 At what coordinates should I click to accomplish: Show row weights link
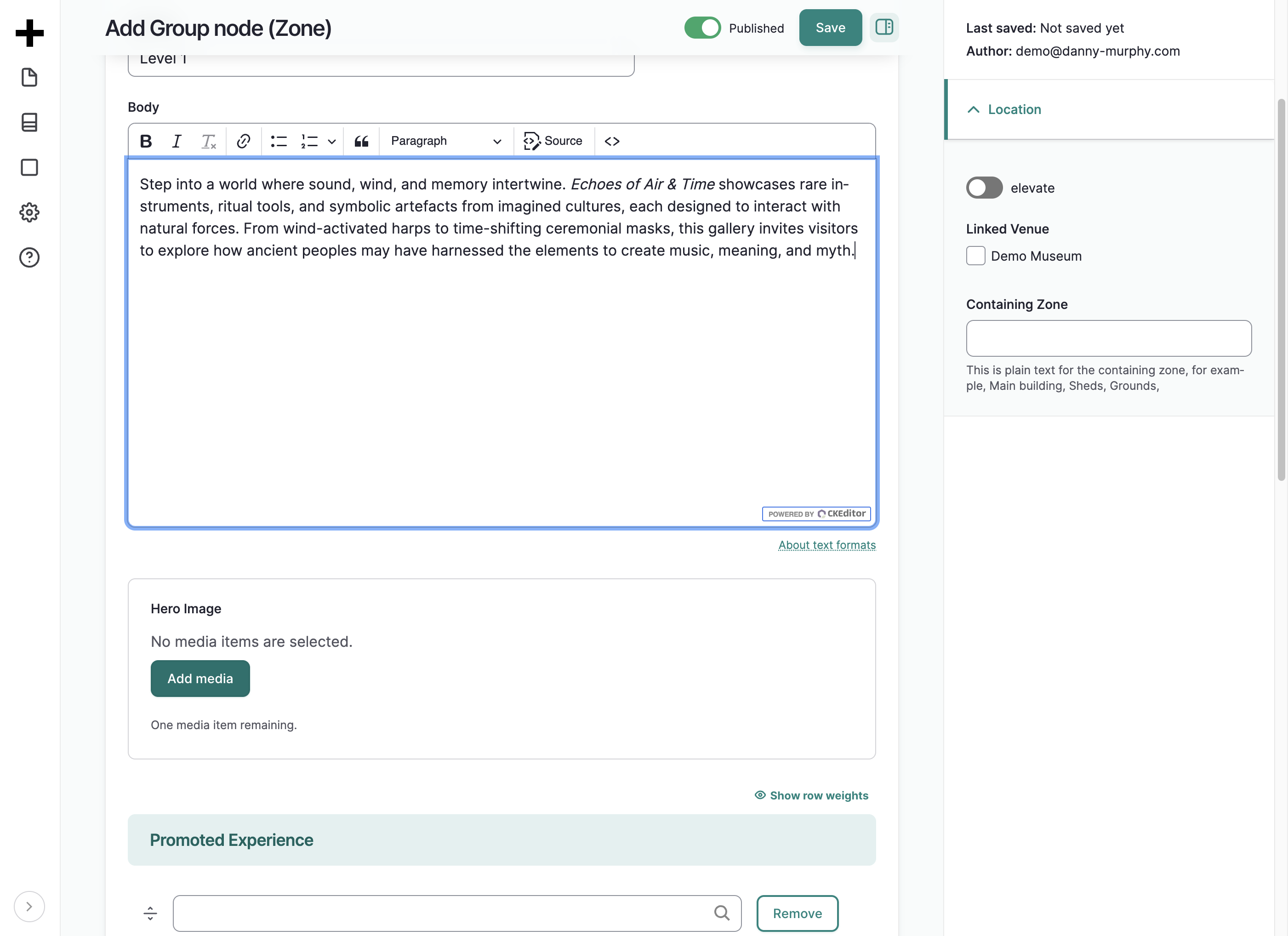(x=811, y=795)
